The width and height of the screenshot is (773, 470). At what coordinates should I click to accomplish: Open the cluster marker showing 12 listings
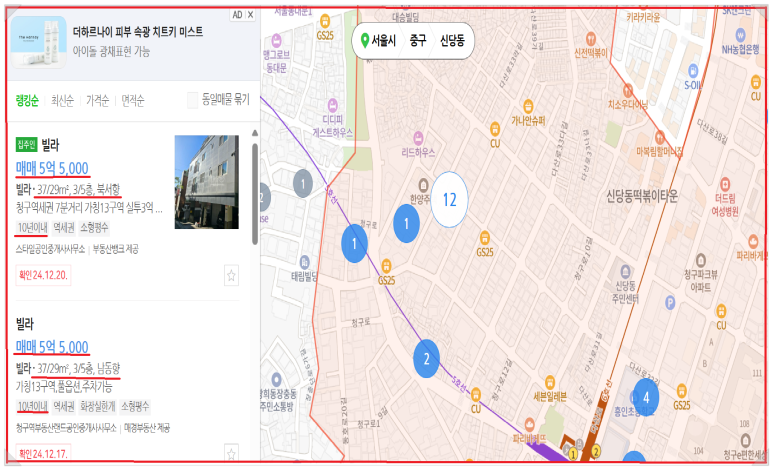click(450, 200)
